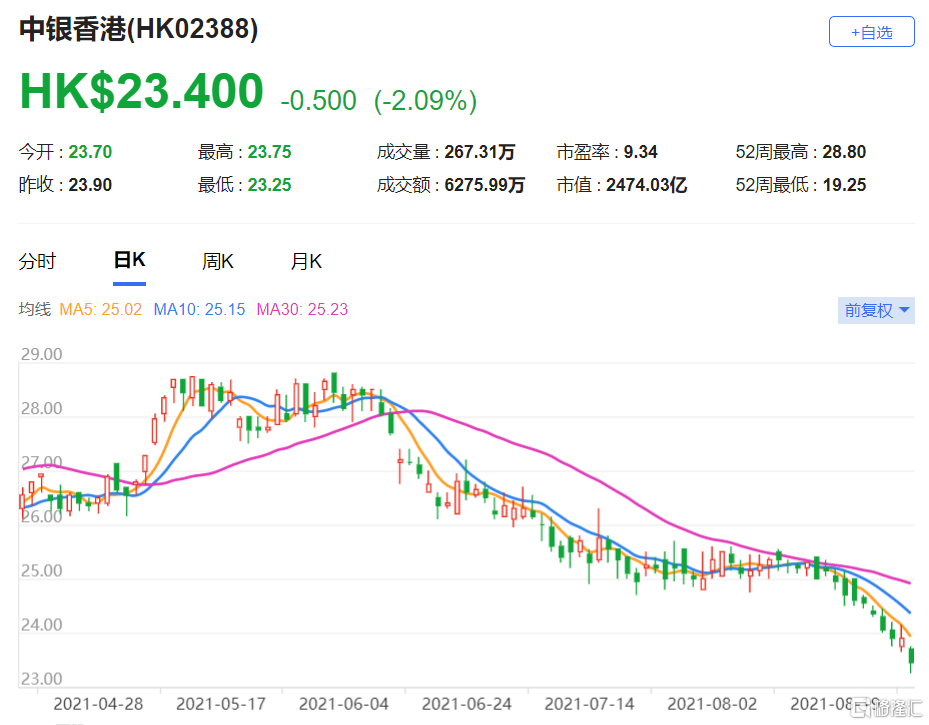
Task: Click the MA30: 25.23 legend label
Action: (302, 309)
